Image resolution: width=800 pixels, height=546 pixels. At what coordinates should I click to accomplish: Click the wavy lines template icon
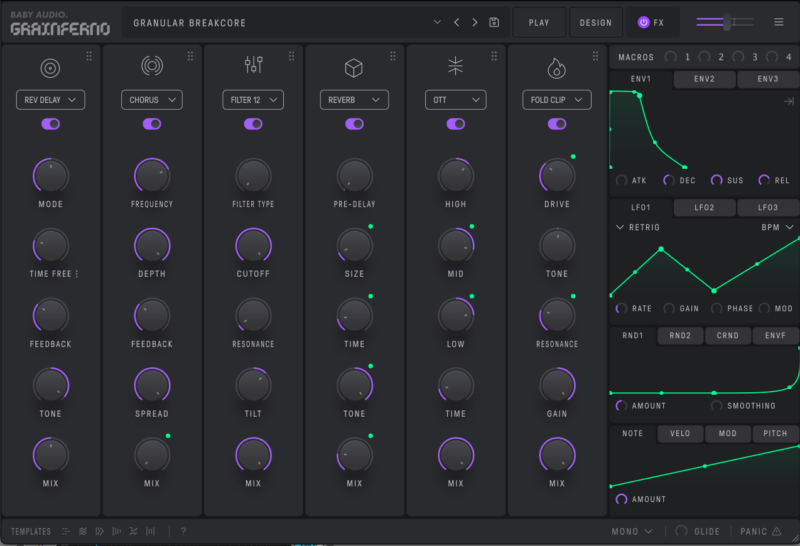(x=83, y=531)
